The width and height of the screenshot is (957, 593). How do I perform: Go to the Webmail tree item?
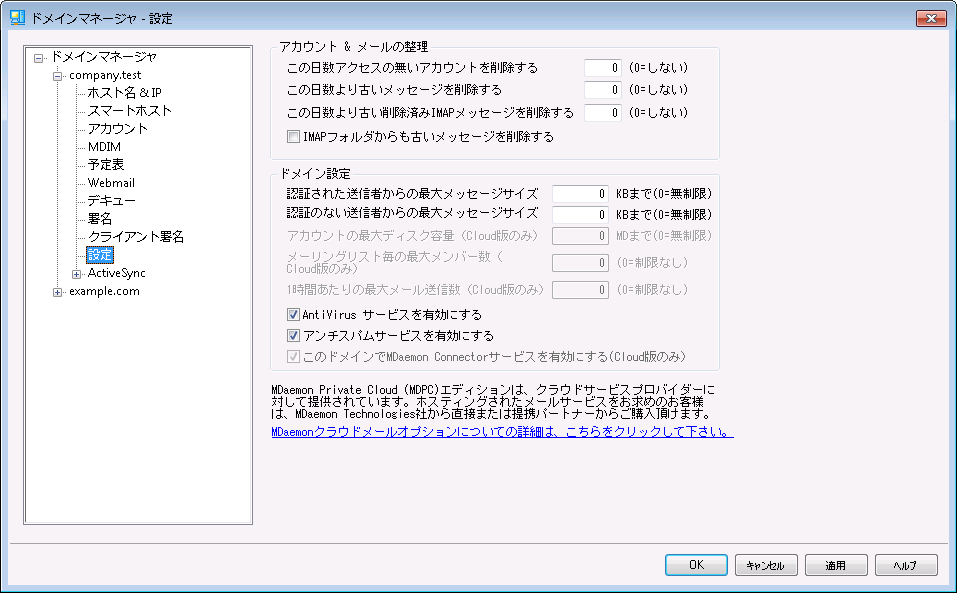point(110,183)
